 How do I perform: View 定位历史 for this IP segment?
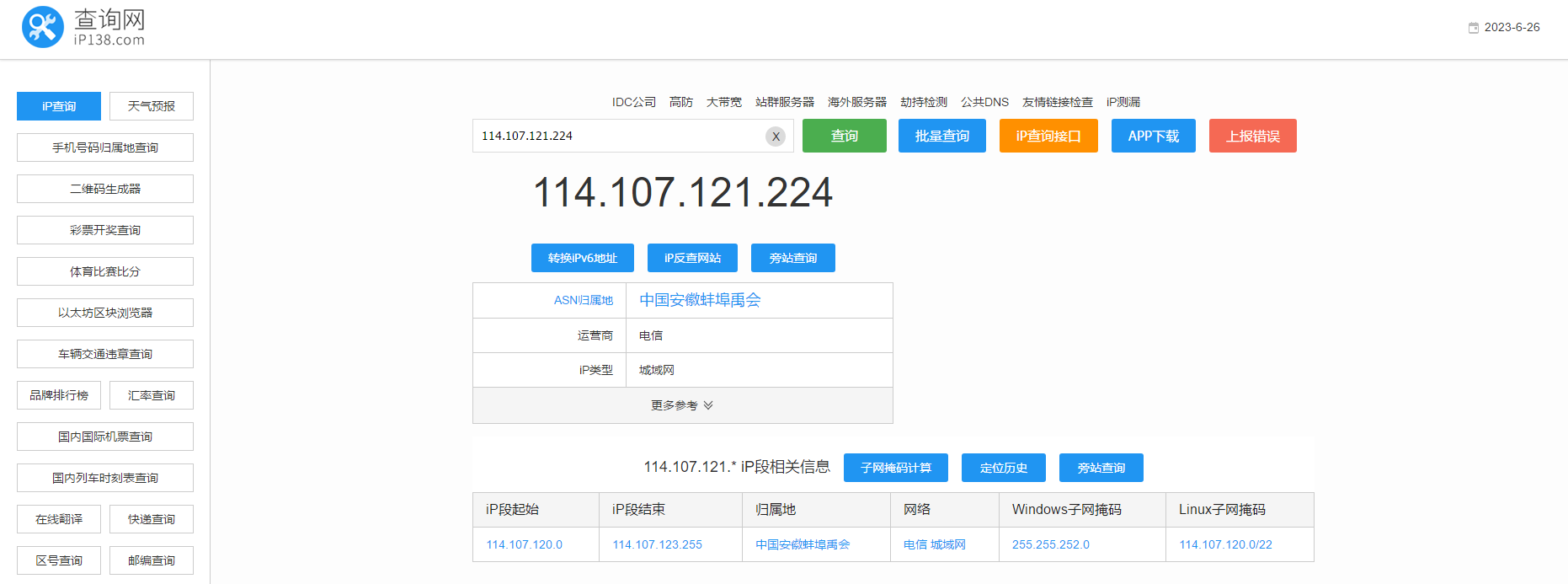[x=1003, y=468]
